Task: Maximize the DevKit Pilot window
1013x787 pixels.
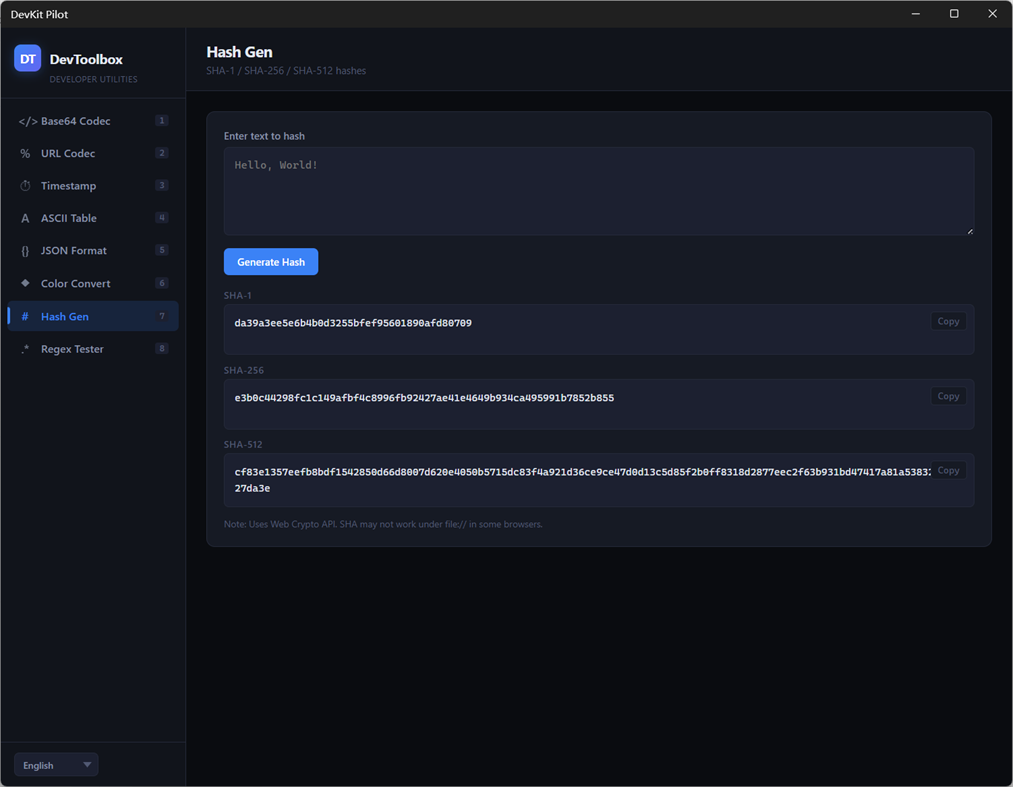Action: point(954,14)
